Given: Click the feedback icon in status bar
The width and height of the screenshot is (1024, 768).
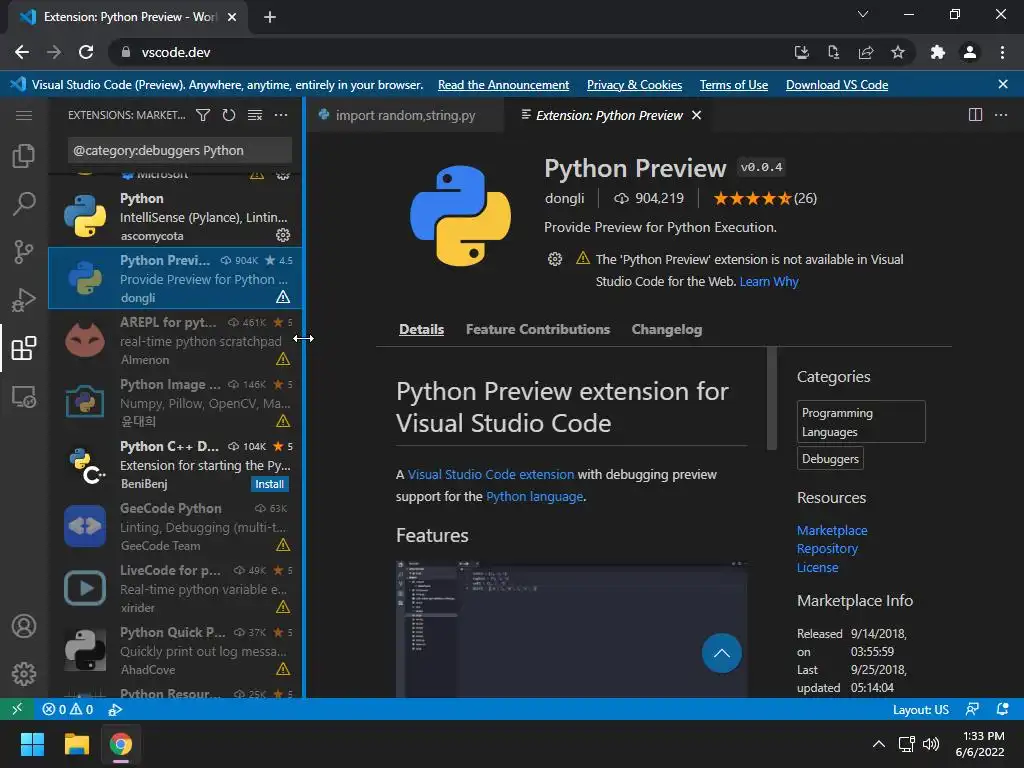Looking at the screenshot, I should [x=972, y=709].
